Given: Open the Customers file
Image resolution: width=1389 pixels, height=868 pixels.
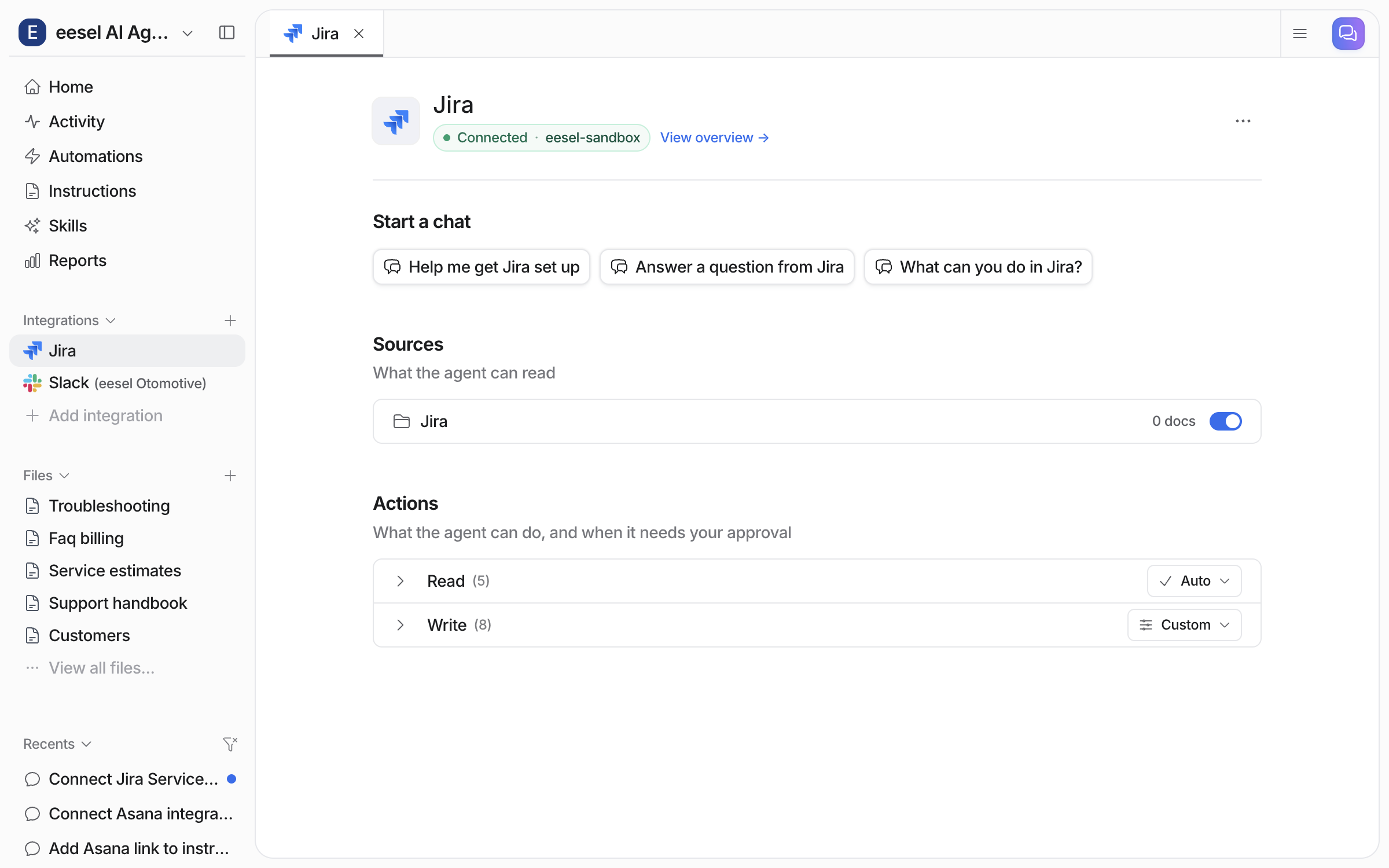Looking at the screenshot, I should click(x=127, y=635).
